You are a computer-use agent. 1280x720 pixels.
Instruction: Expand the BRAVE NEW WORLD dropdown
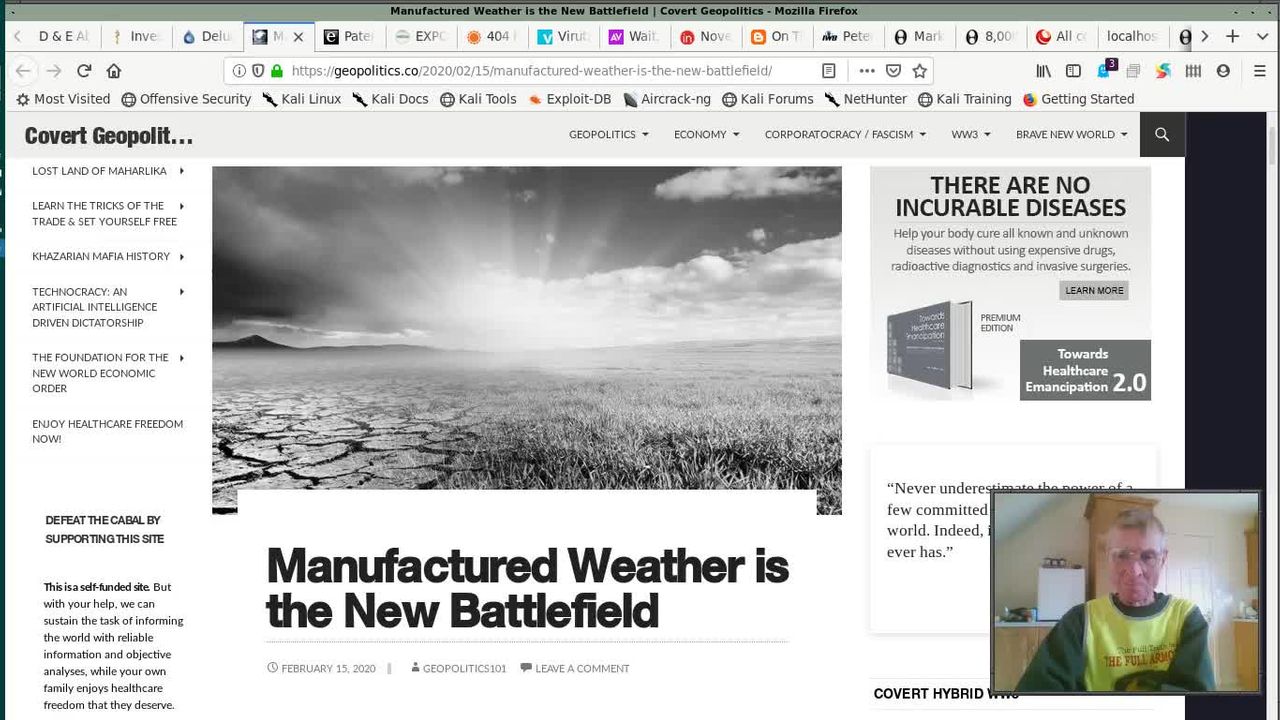point(1071,134)
